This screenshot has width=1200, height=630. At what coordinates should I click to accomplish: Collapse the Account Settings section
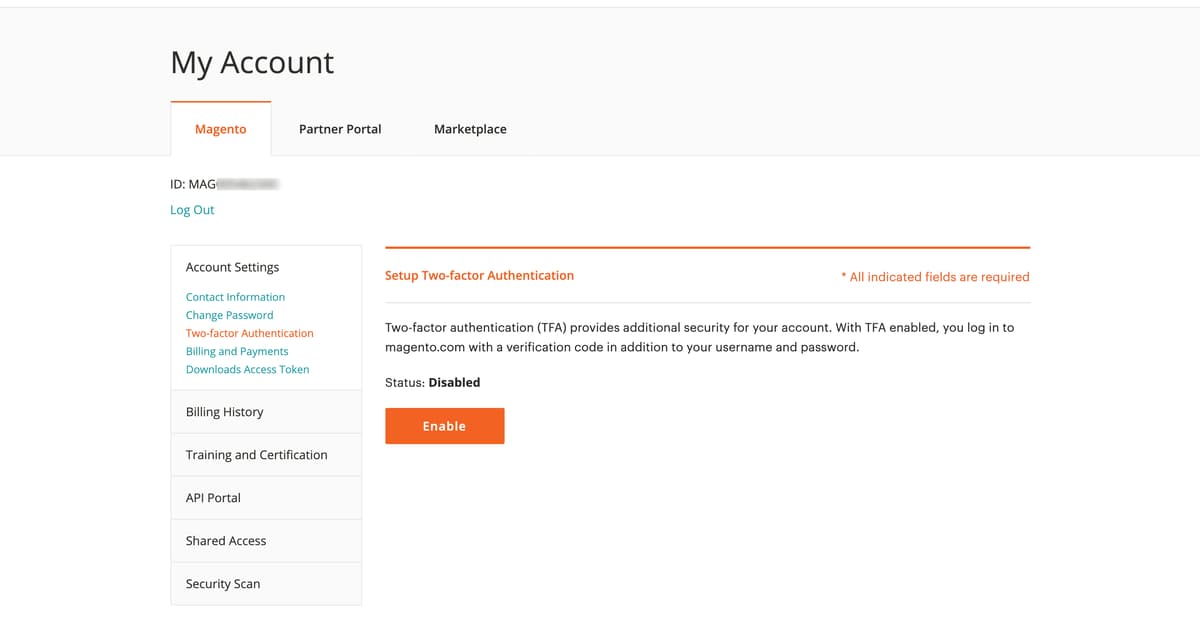pos(232,267)
